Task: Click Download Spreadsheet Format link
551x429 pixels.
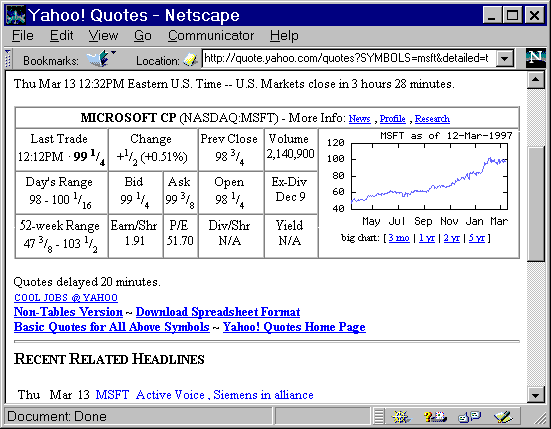Action: pos(218,312)
